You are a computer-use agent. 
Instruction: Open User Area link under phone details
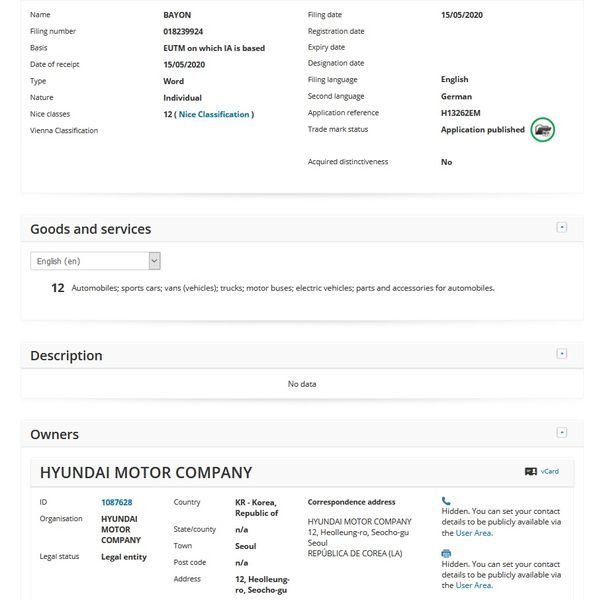474,533
